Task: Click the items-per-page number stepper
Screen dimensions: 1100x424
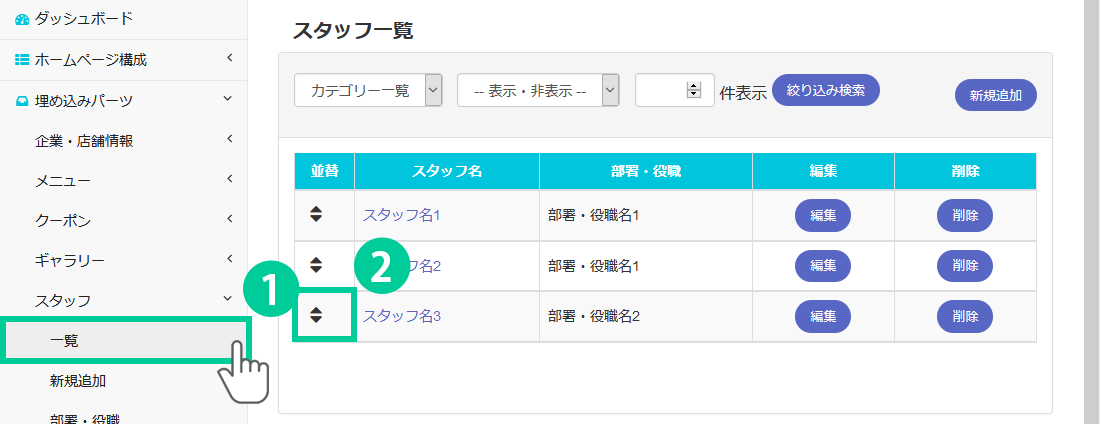Action: pos(694,90)
